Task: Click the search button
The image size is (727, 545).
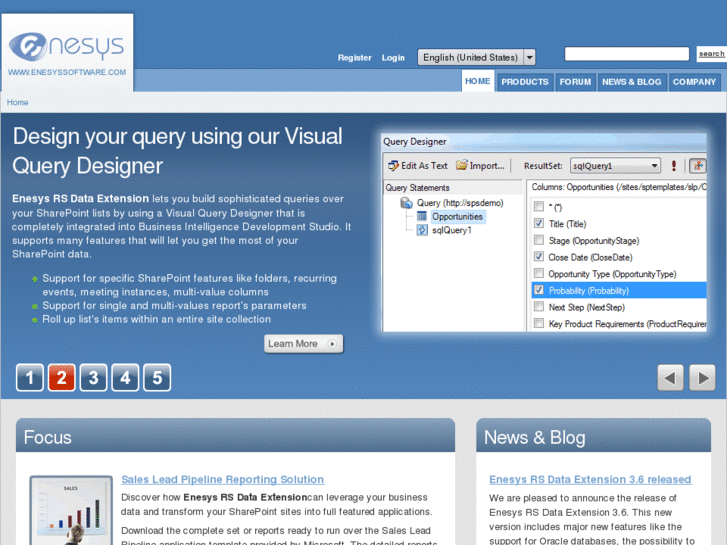Action: (x=711, y=54)
